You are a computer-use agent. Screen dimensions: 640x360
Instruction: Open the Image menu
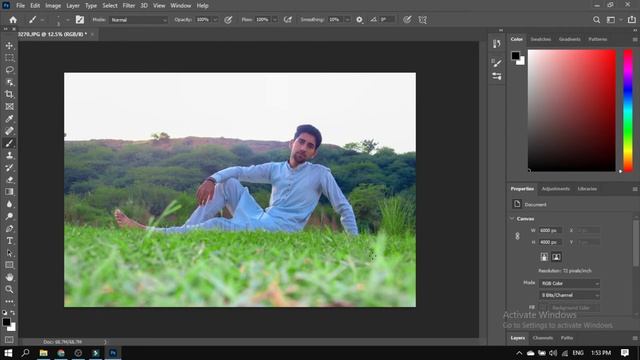tap(53, 6)
